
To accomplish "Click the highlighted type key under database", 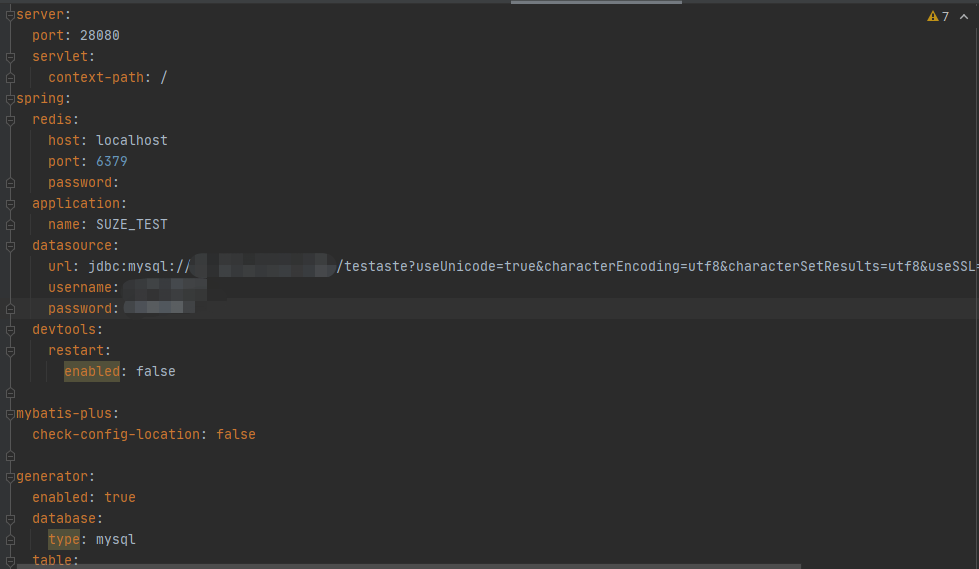I will pos(64,539).
